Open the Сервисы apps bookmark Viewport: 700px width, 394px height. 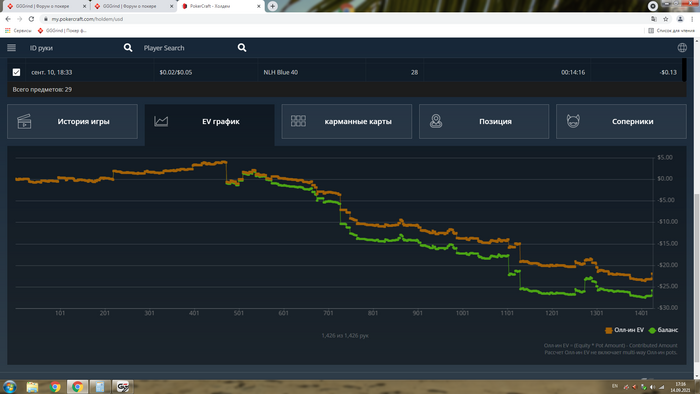tap(18, 30)
